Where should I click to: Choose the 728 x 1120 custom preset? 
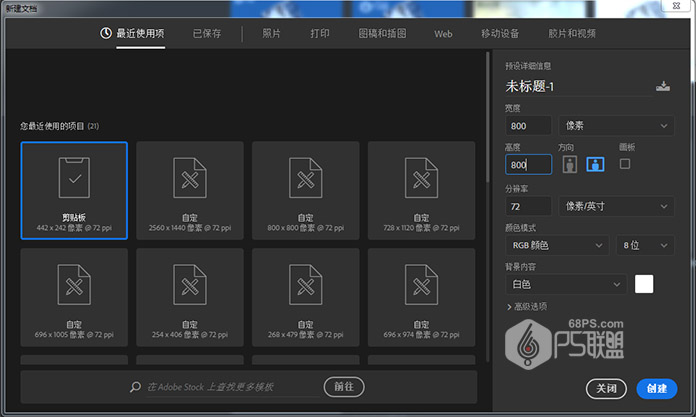point(422,191)
